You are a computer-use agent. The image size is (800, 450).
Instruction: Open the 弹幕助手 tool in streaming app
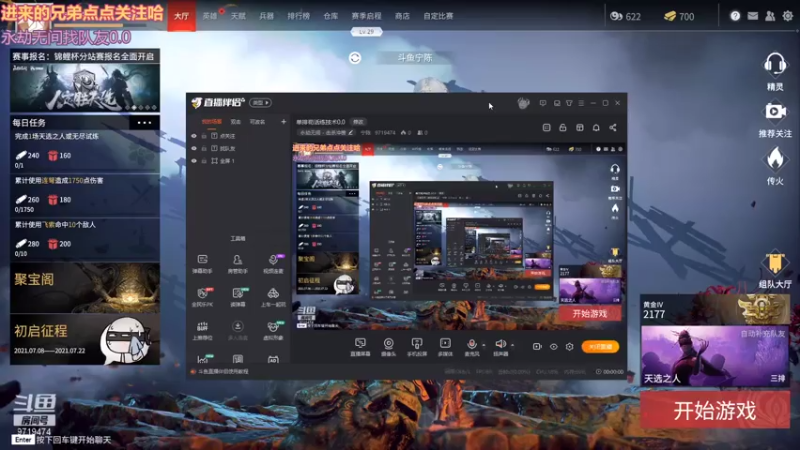pos(203,264)
